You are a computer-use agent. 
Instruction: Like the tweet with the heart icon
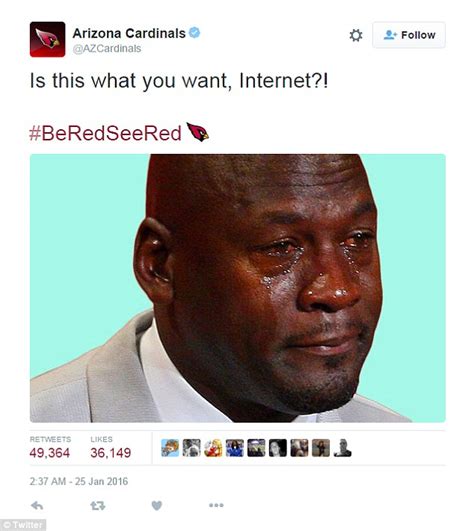tap(156, 506)
